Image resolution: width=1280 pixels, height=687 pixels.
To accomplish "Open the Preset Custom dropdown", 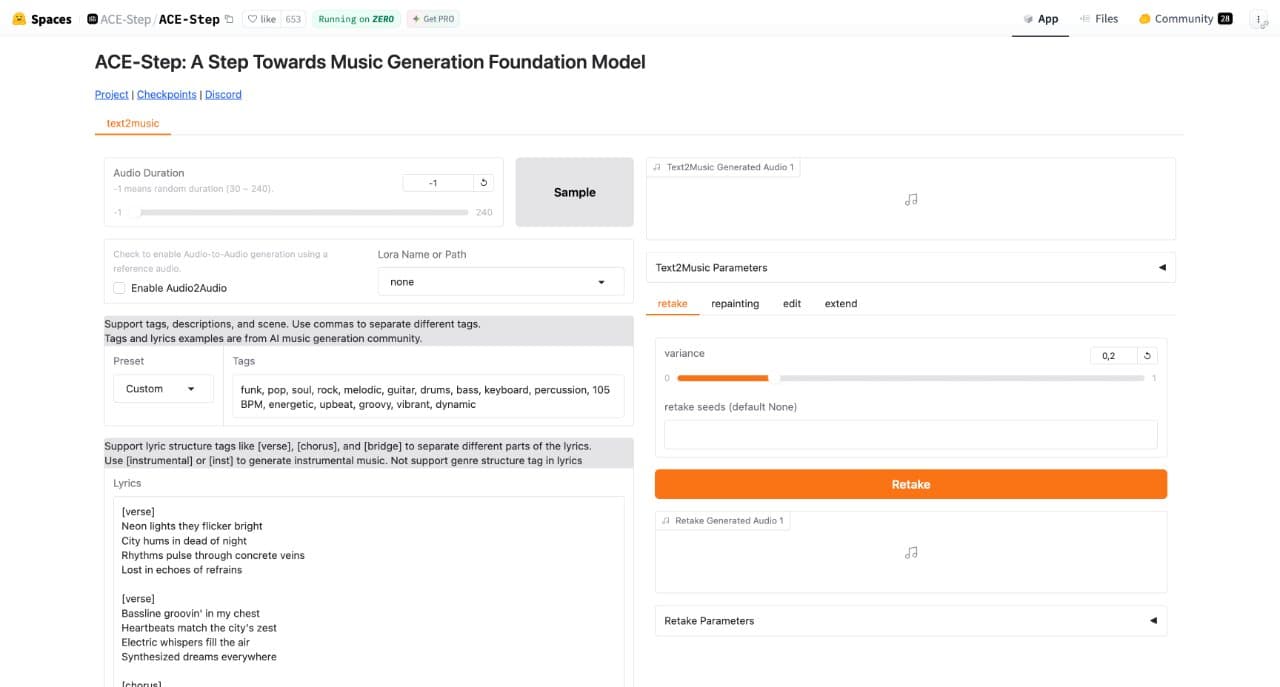I will coord(163,389).
